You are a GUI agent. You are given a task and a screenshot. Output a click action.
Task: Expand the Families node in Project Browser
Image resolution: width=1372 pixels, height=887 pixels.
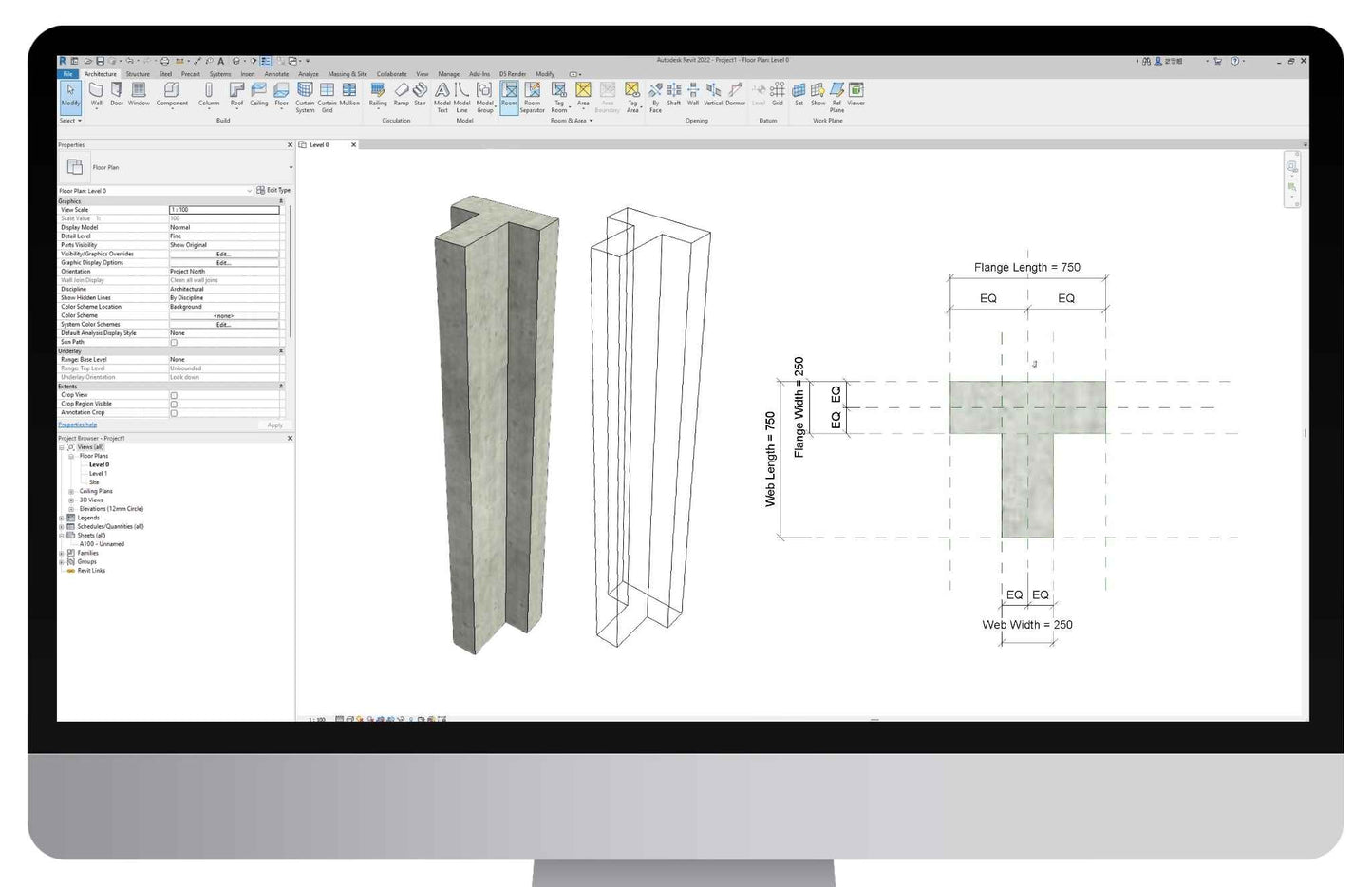coord(62,553)
